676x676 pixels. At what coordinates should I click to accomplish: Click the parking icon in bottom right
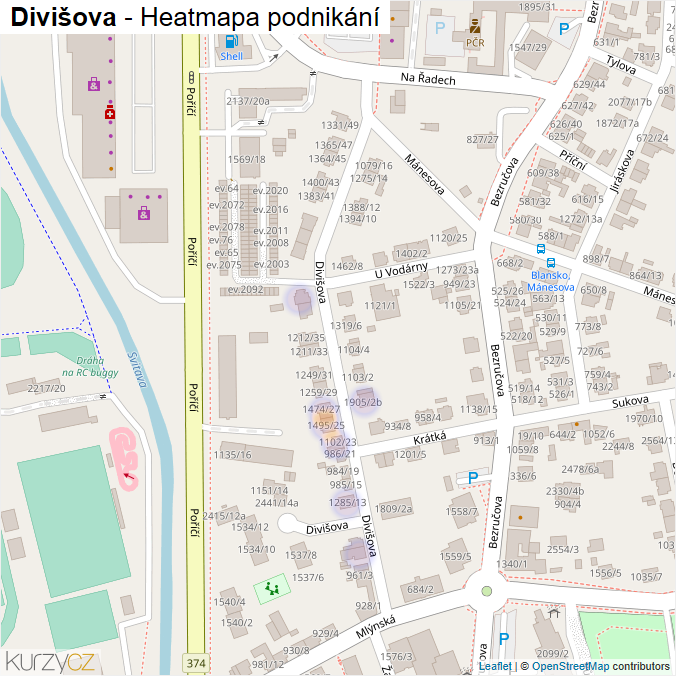tap(504, 638)
